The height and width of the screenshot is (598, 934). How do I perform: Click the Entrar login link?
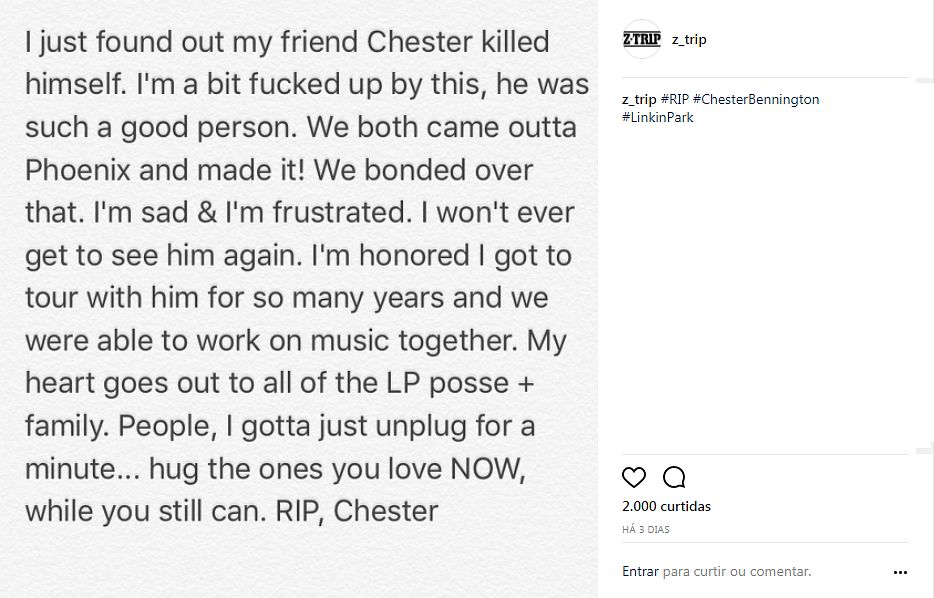pyautogui.click(x=640, y=571)
